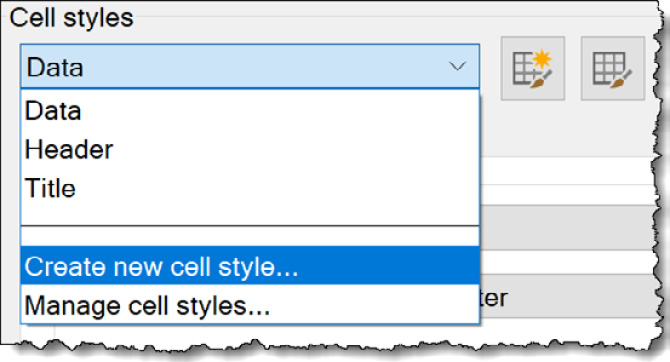Click the paintbrush on the rightmost table icon

[622, 79]
